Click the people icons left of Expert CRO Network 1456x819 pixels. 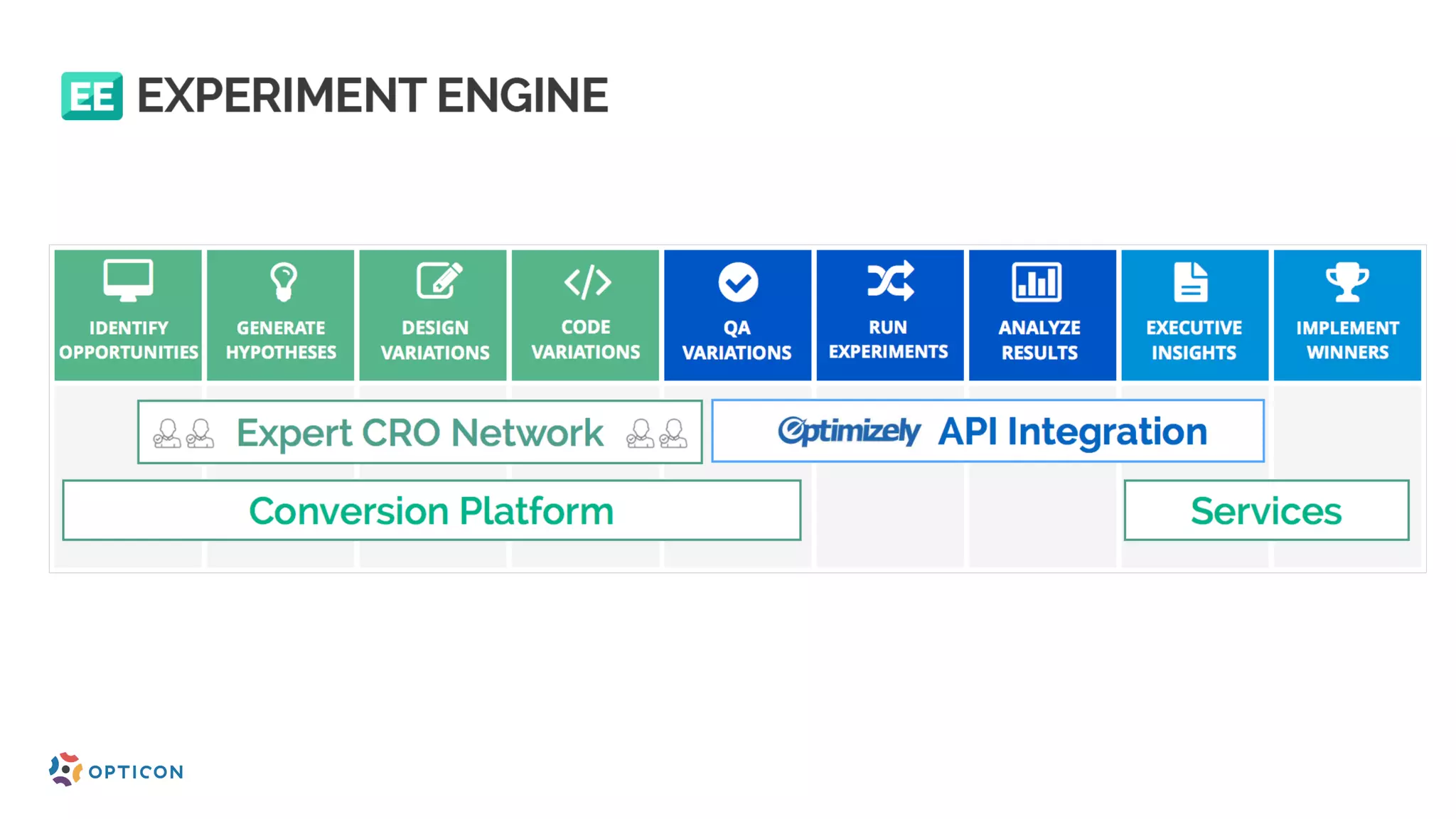pos(183,433)
